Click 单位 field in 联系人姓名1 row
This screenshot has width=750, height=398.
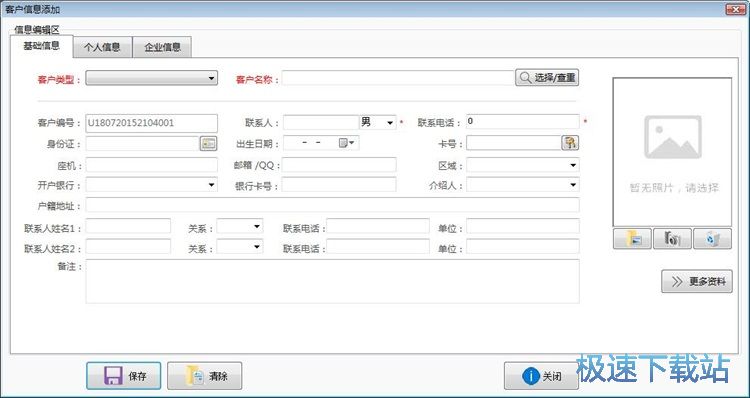click(523, 226)
